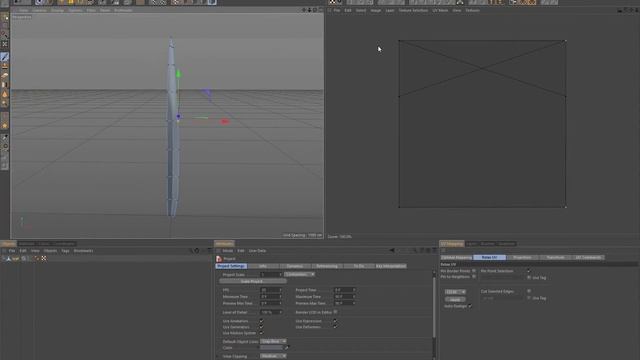Toggle Render LOD in Editor checkbox
640x360 pixels.
(336, 312)
